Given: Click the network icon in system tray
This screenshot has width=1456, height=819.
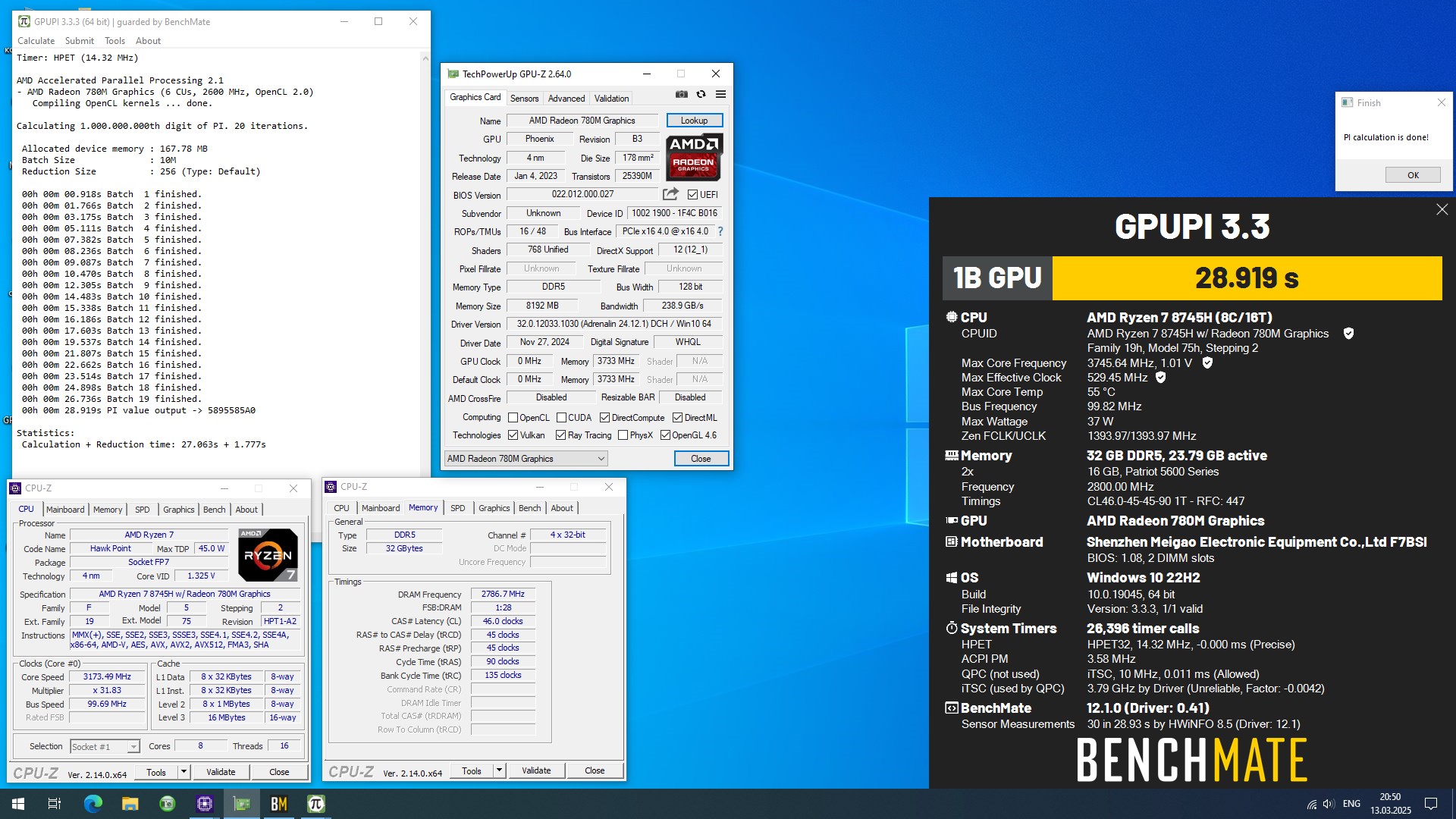Looking at the screenshot, I should click(1311, 804).
